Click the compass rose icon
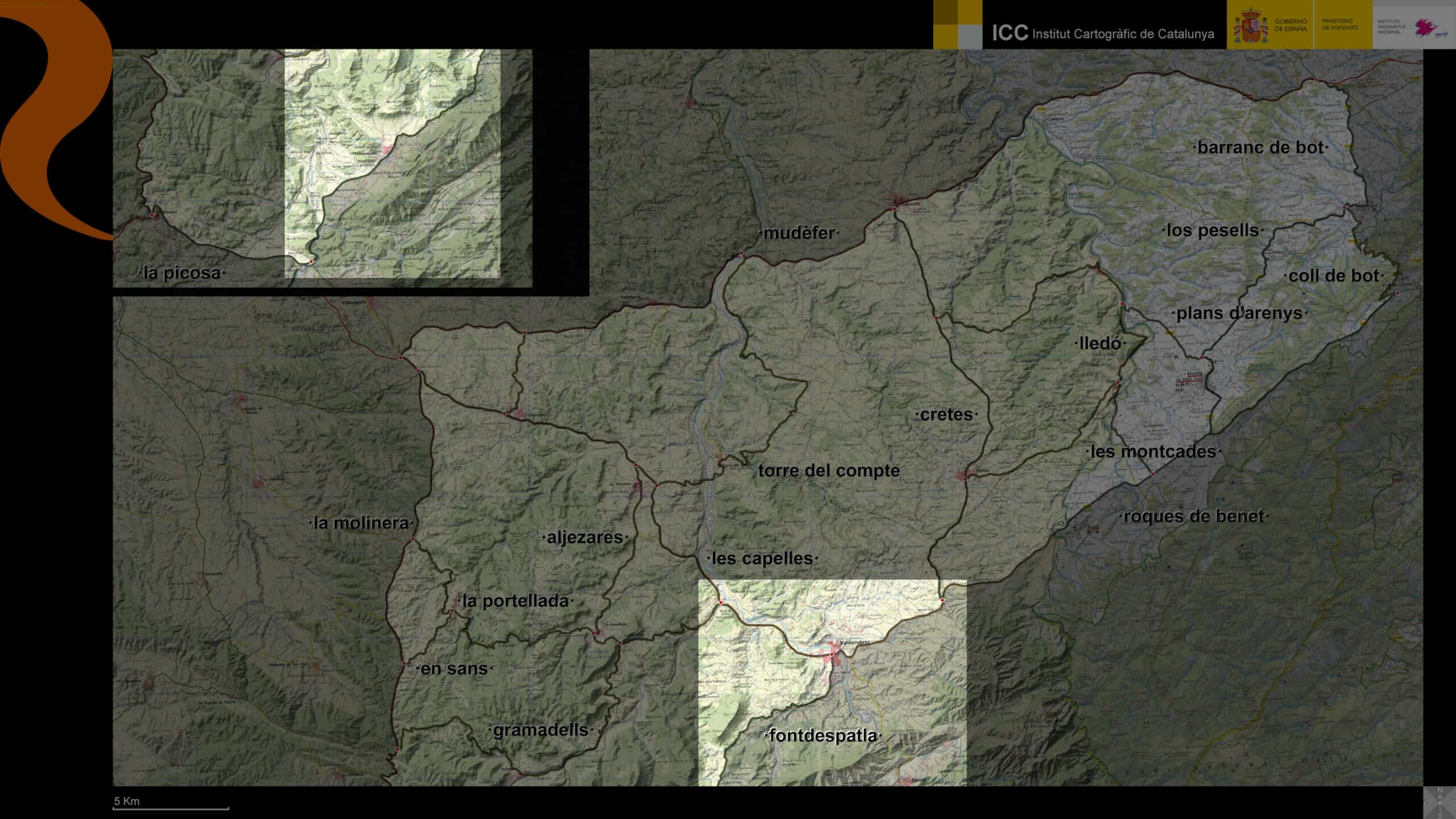This screenshot has width=1456, height=819. 1440,802
